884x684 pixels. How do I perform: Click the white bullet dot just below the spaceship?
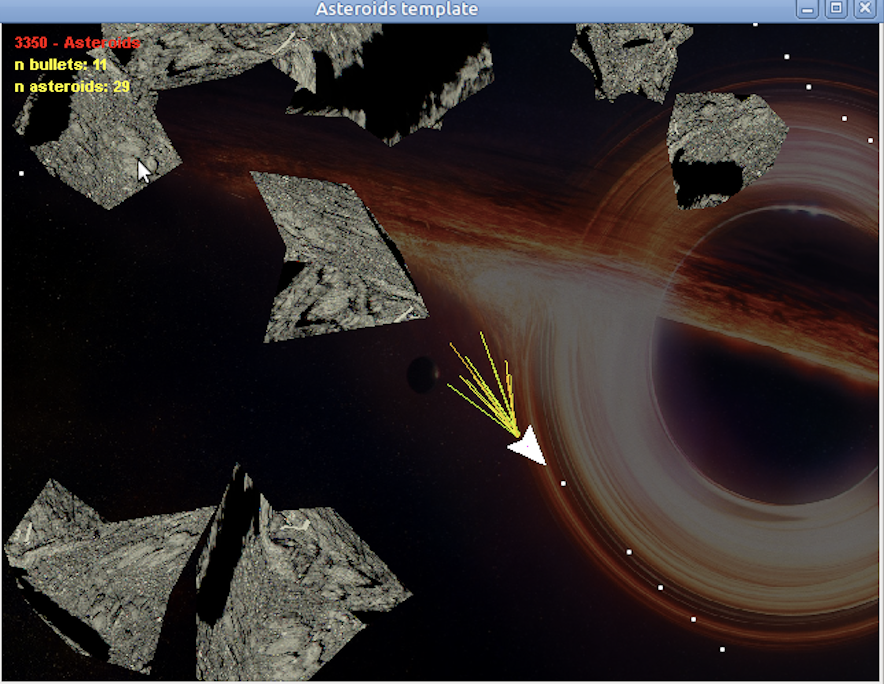point(563,484)
